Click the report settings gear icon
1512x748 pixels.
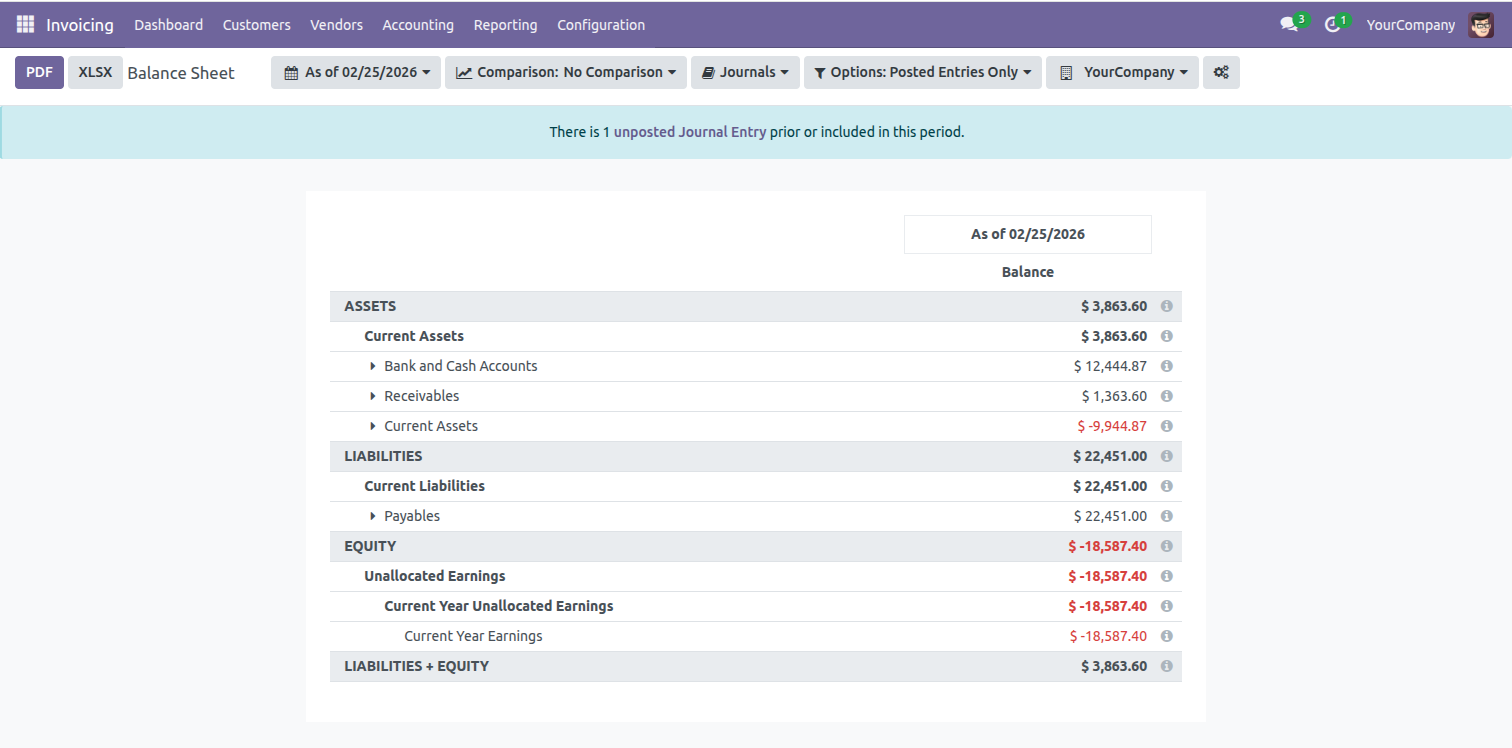(1221, 72)
